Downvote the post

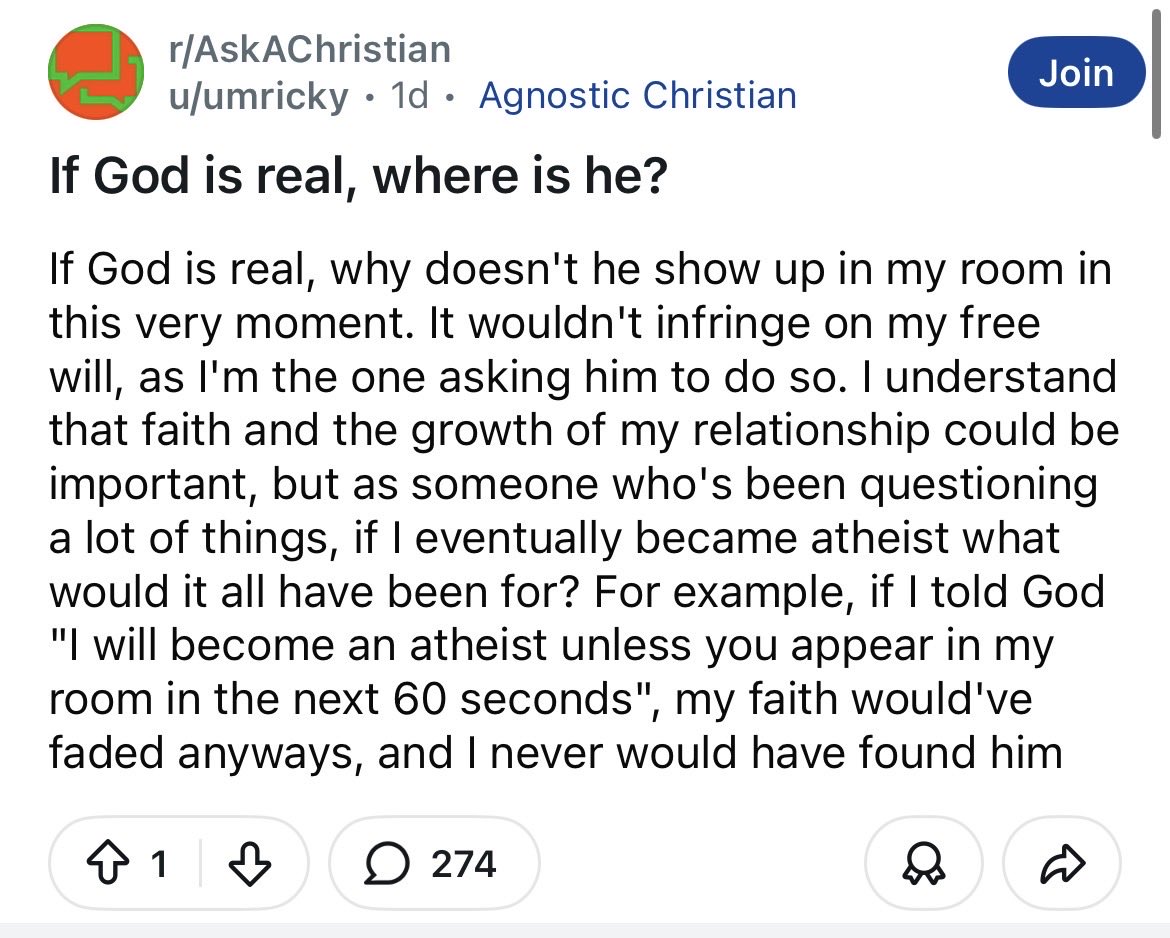[247, 863]
